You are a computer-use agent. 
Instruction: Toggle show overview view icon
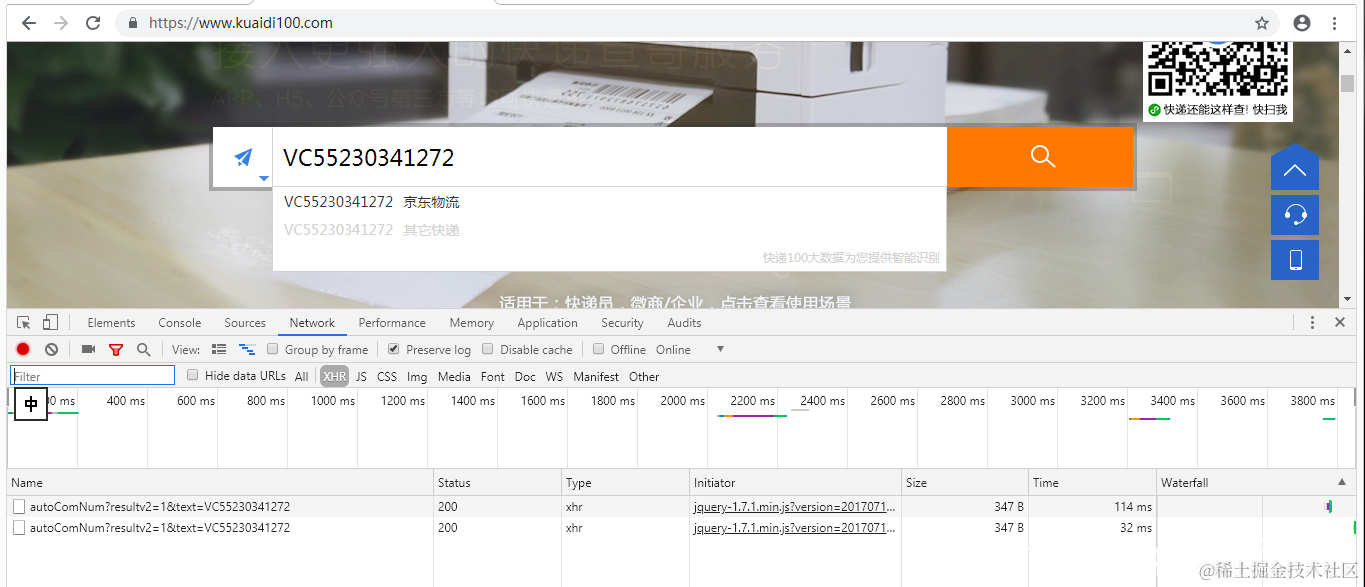click(247, 349)
